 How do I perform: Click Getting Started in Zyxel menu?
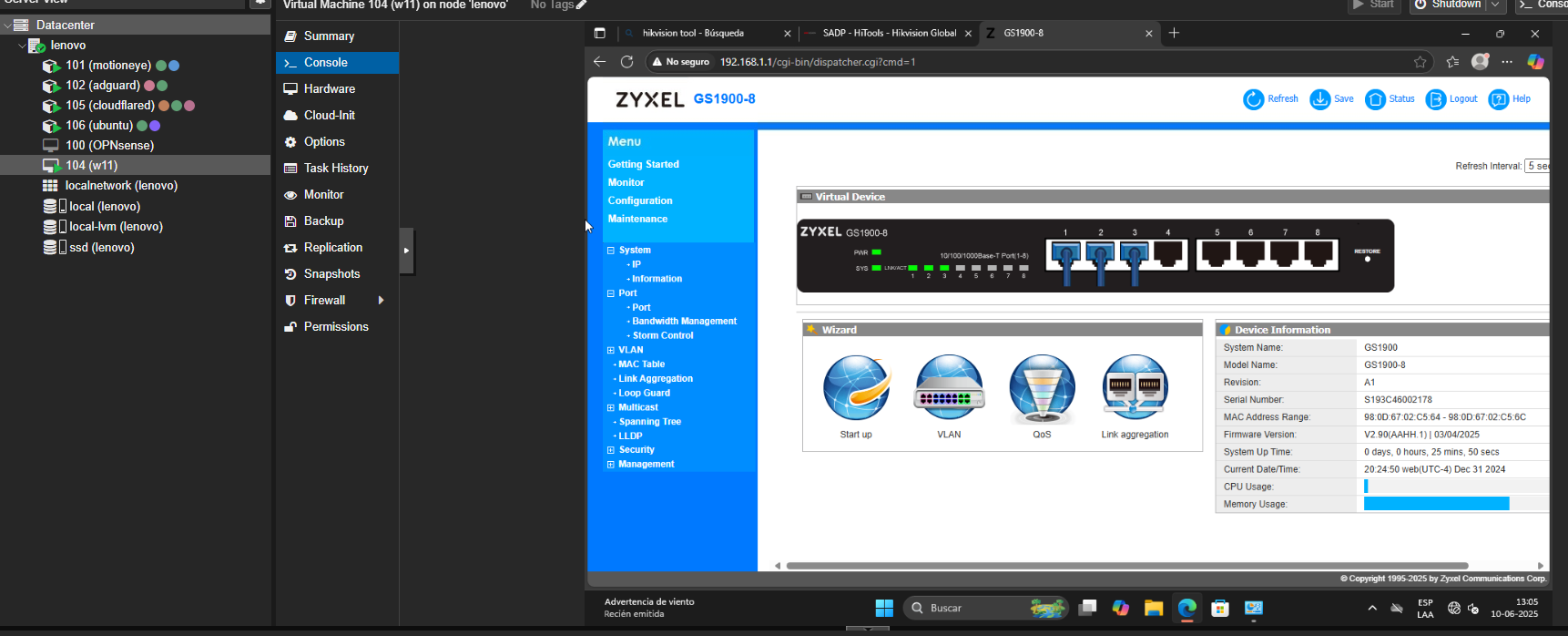click(x=644, y=164)
